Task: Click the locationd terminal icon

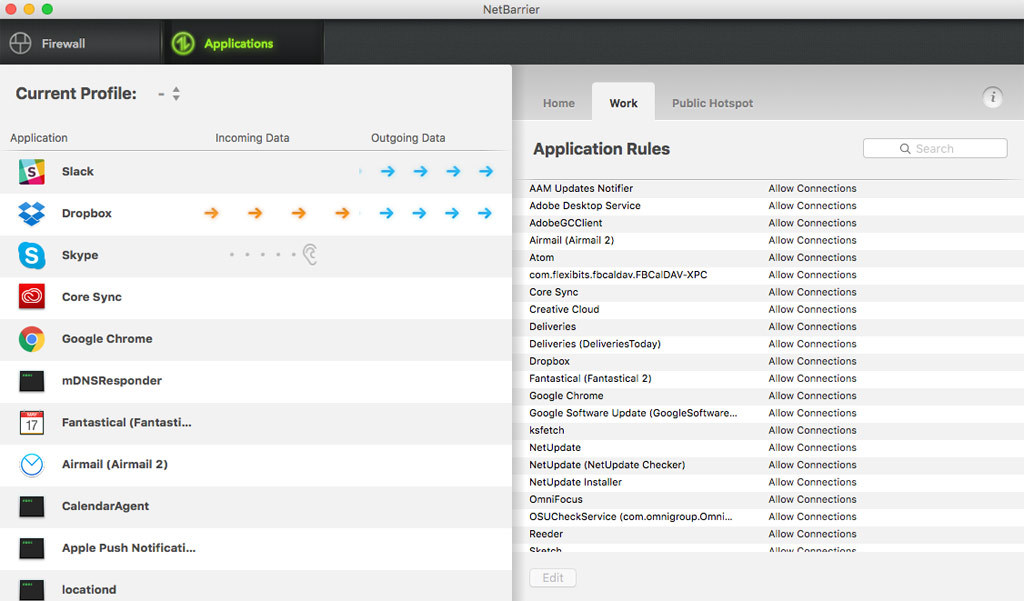Action: point(31,590)
